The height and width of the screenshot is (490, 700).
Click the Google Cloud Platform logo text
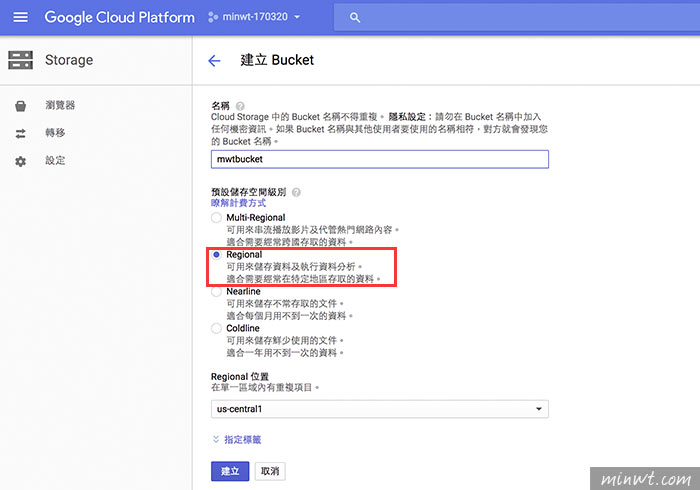pyautogui.click(x=120, y=17)
